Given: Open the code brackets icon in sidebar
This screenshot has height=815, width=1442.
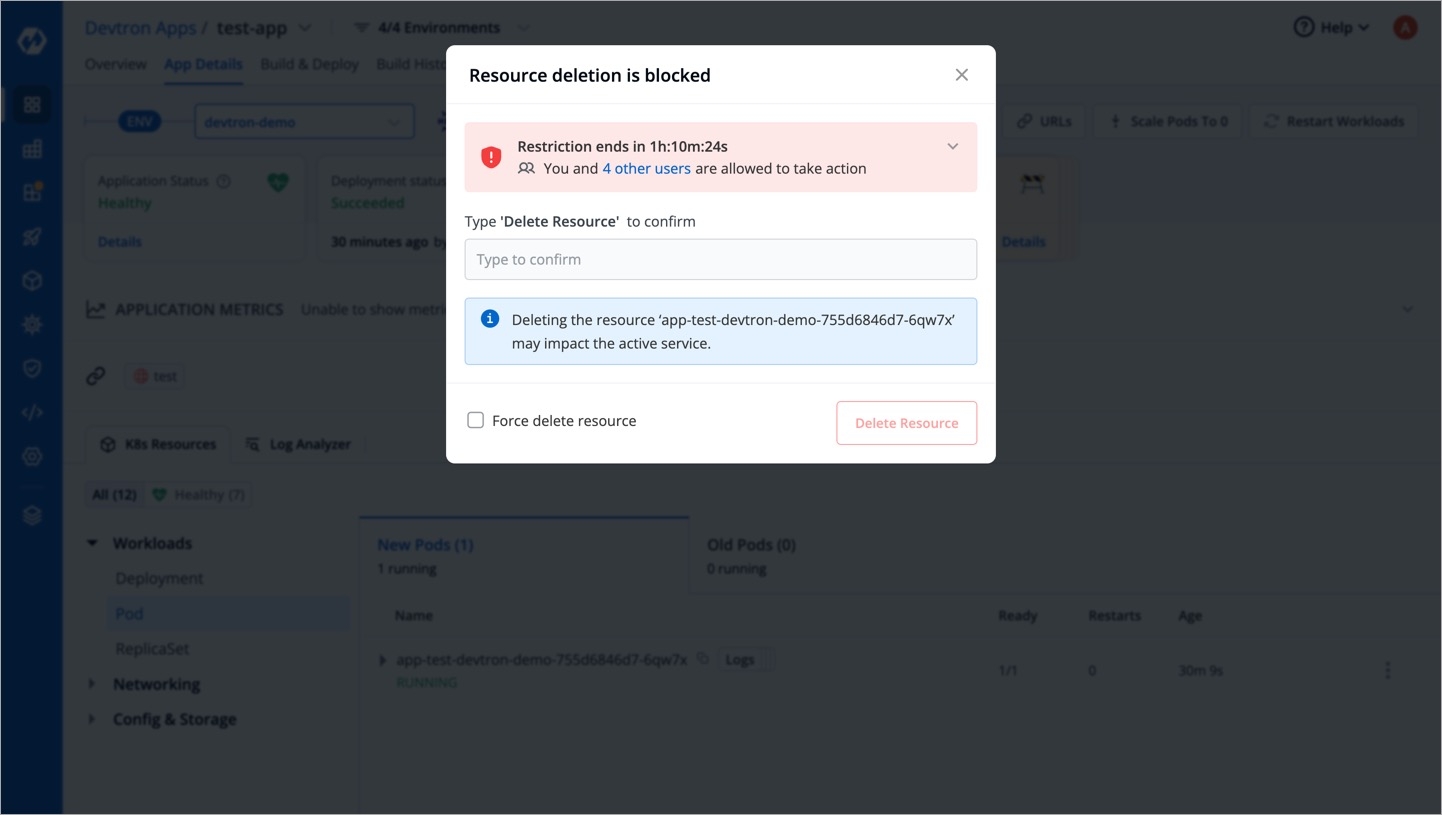Looking at the screenshot, I should 32,412.
